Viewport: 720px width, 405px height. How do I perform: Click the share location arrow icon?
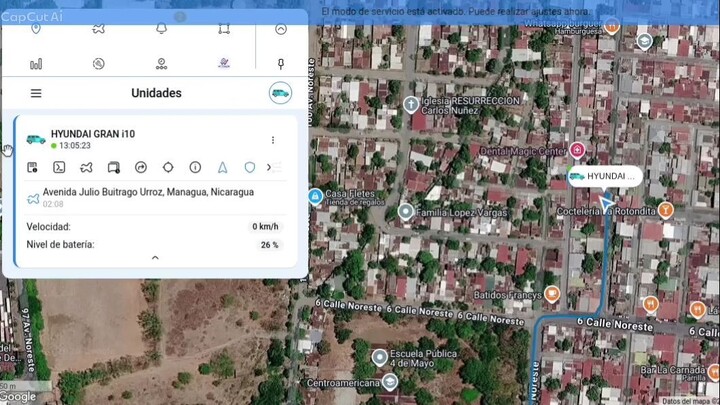tap(141, 168)
